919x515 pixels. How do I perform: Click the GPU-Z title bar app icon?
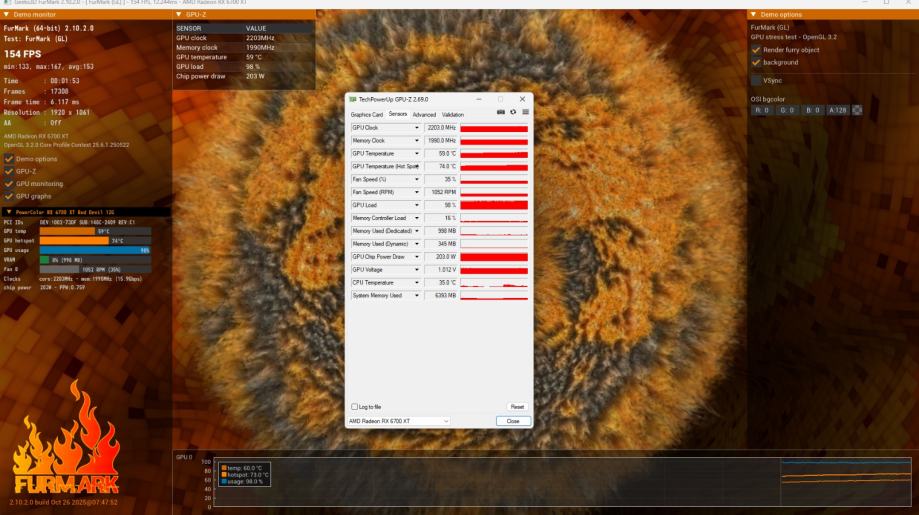[x=353, y=100]
